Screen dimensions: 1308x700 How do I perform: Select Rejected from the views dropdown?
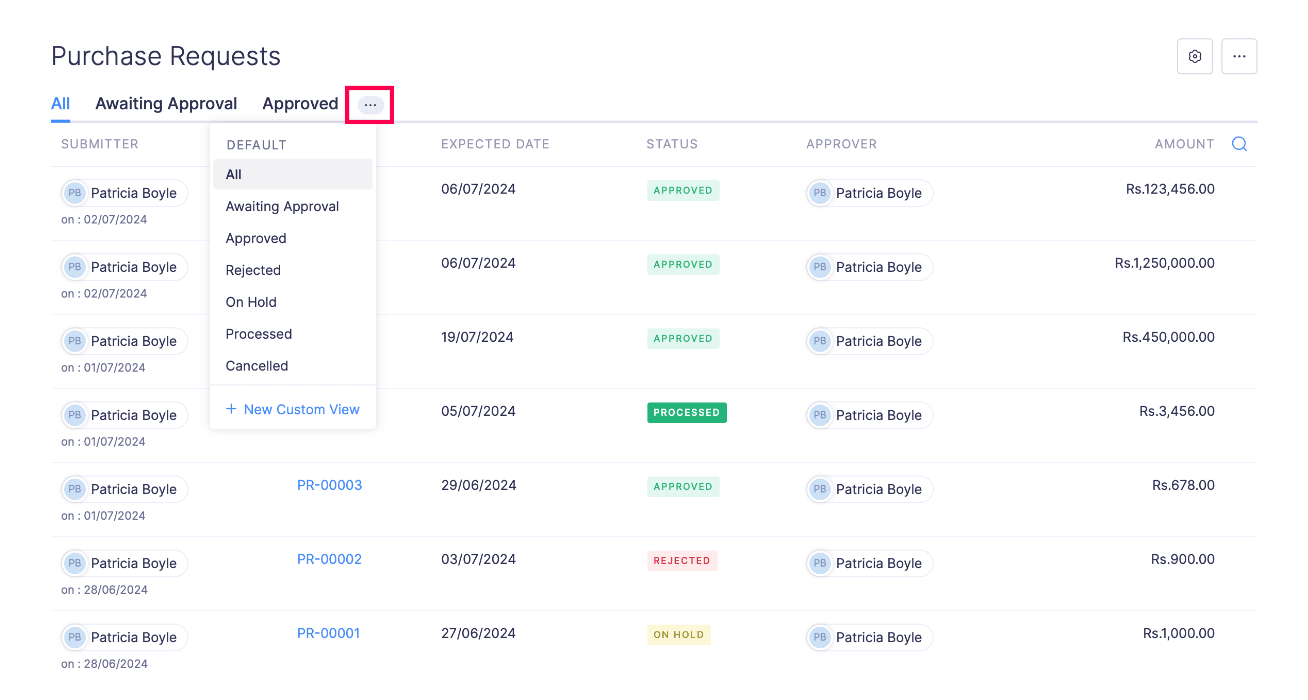tap(253, 270)
